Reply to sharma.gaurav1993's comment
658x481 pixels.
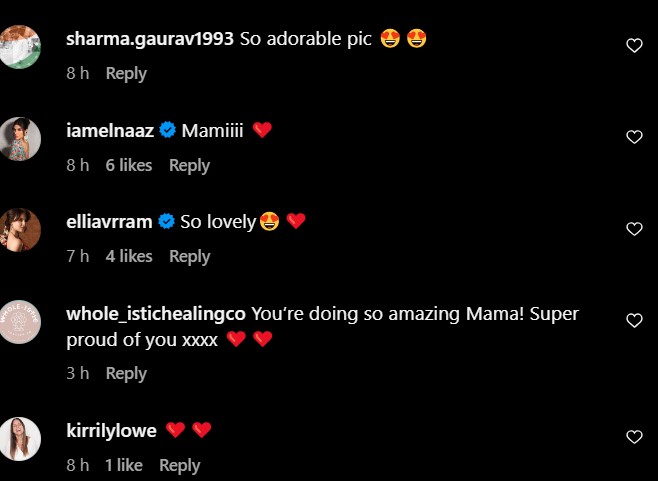point(126,73)
